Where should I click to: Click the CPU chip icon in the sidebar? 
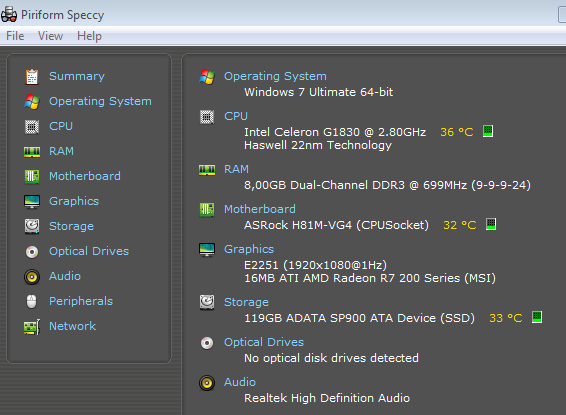pyautogui.click(x=32, y=127)
